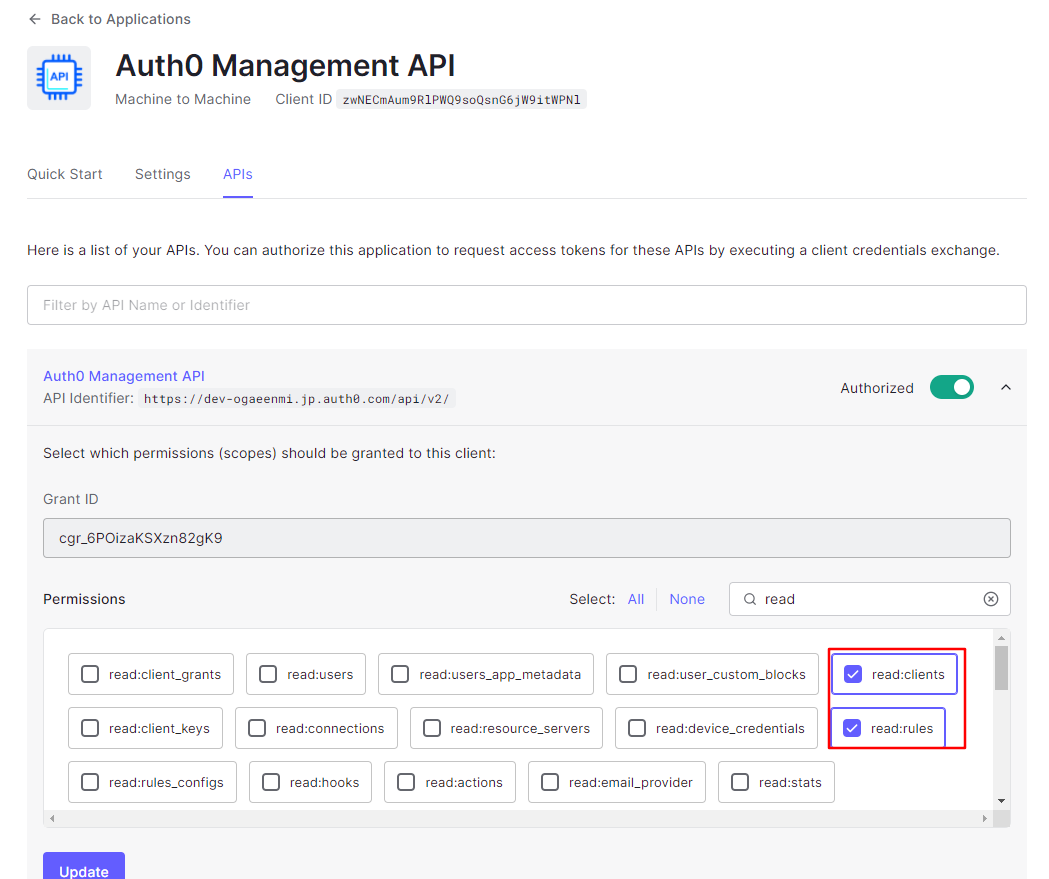Click the permissions search field containing read
1049x879 pixels.
click(870, 599)
